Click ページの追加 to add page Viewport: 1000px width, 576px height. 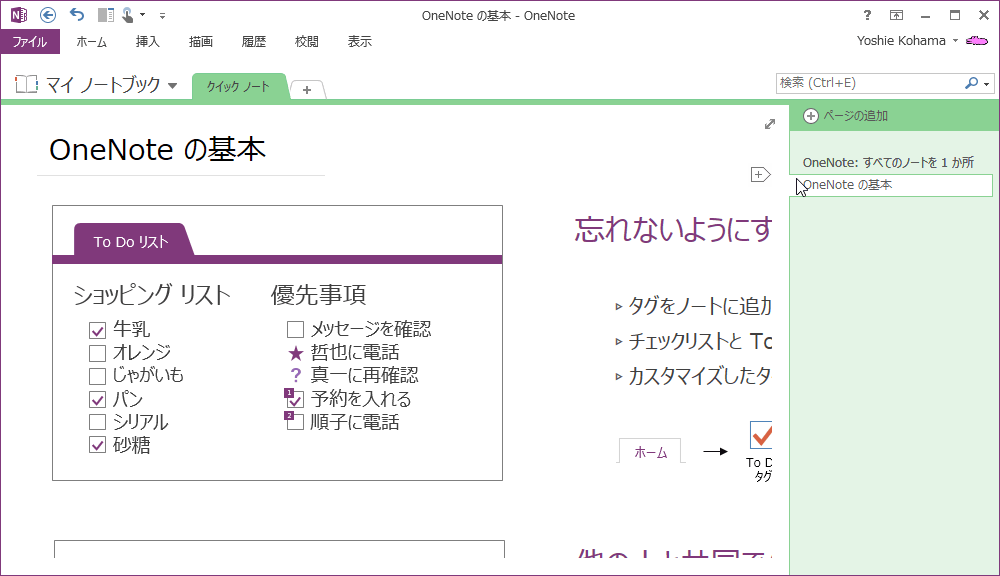click(855, 115)
